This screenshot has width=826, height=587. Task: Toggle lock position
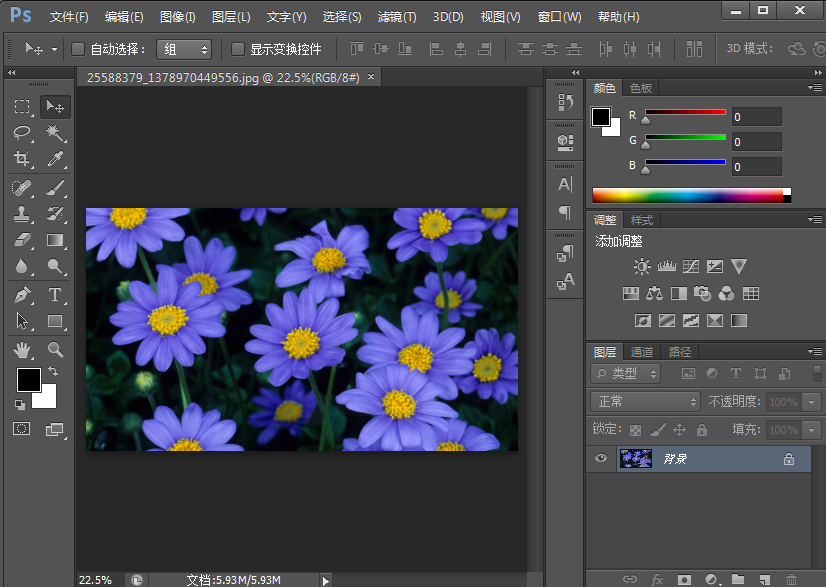coord(680,430)
